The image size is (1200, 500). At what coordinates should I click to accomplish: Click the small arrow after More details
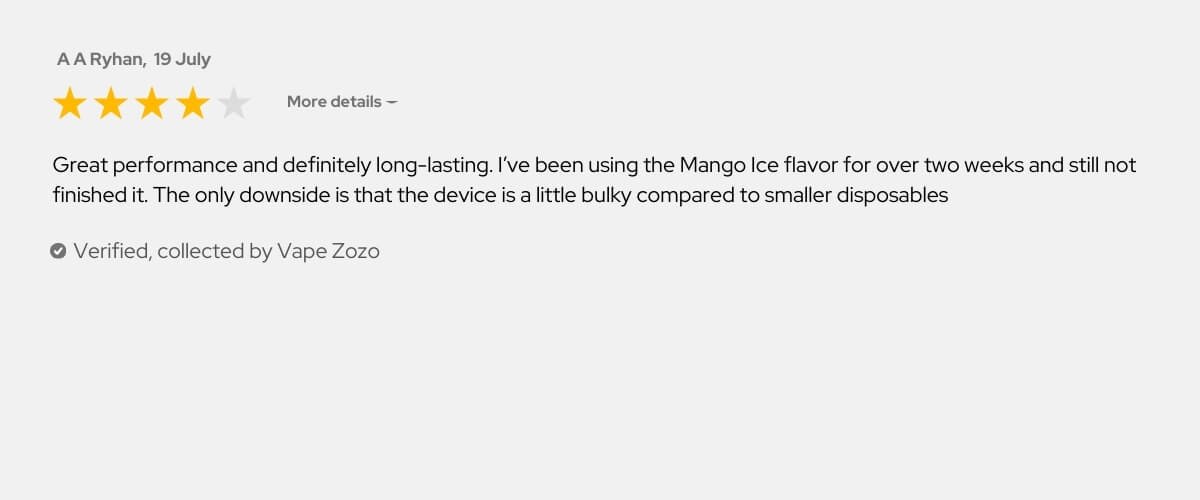[x=392, y=102]
